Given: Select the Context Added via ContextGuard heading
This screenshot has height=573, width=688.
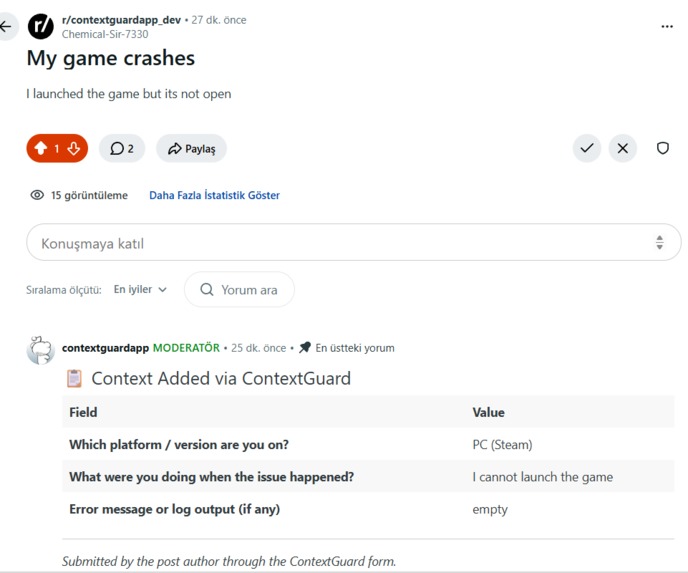Looking at the screenshot, I should [221, 379].
